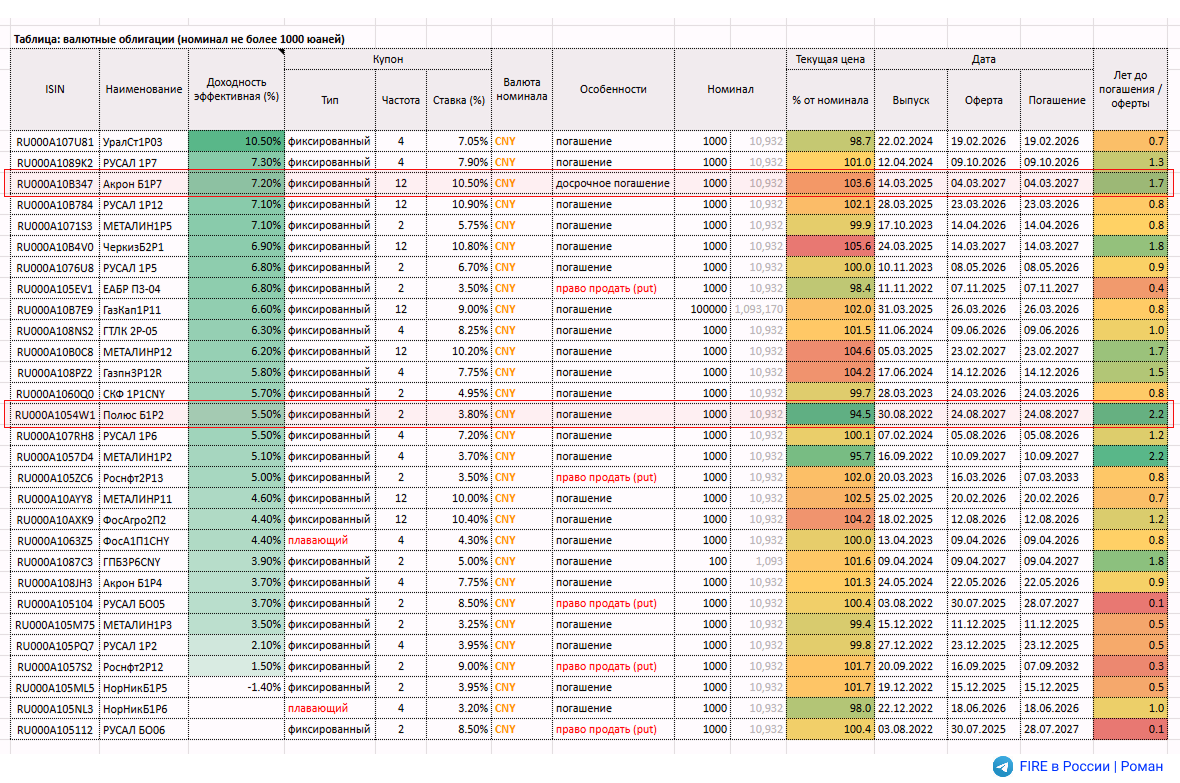Click 'досрочное погашение' in Акрон Б1Р7 row
The image size is (1180, 783).
(612, 184)
